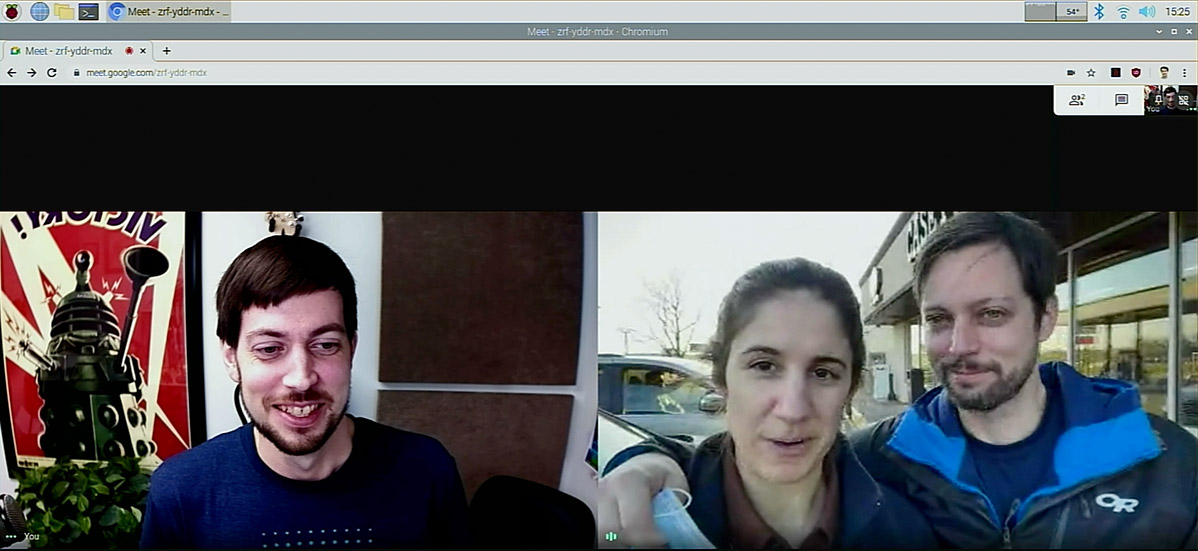Viewport: 1198px width, 551px height.
Task: Open the Bluetooth tray menu
Action: (1099, 11)
